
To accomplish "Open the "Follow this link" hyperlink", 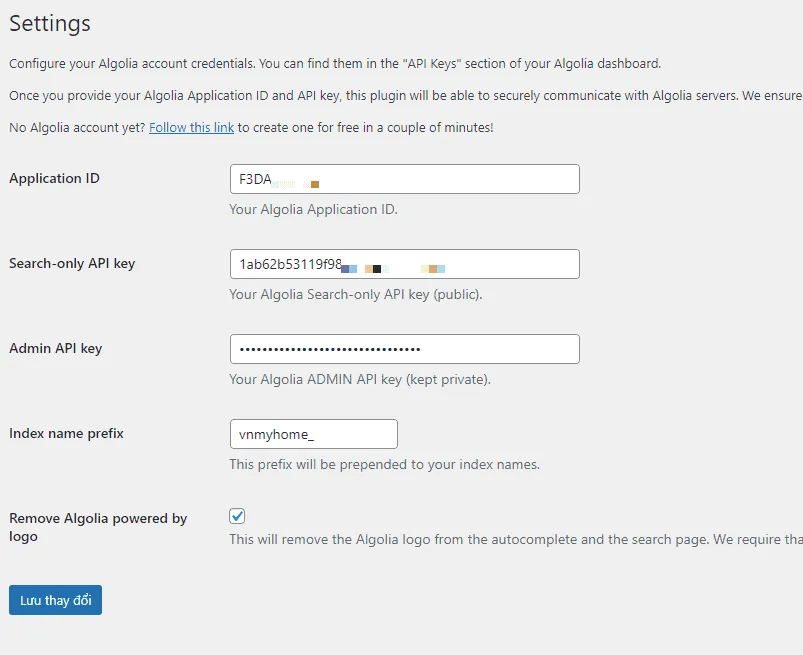I will 191,128.
